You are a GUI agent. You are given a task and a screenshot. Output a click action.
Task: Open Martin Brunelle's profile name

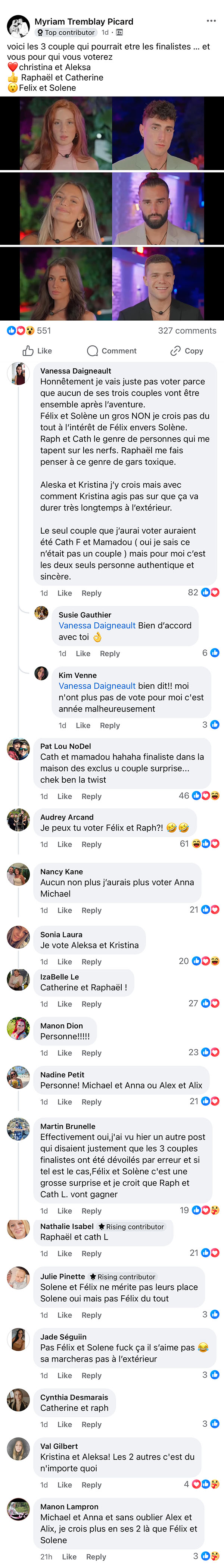pos(68,1126)
